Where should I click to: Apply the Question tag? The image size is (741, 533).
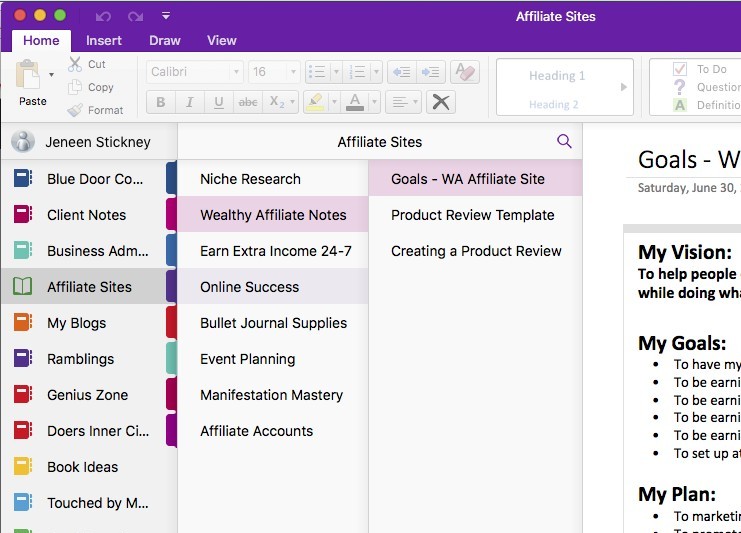707,87
